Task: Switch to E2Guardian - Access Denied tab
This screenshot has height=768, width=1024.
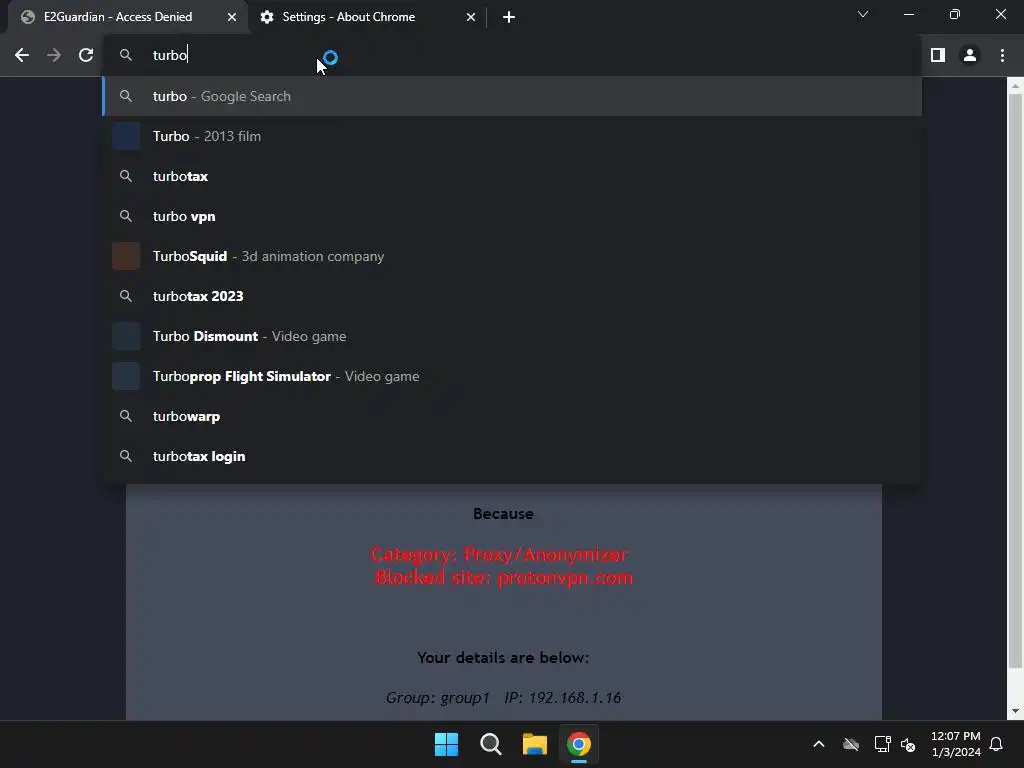Action: point(128,17)
